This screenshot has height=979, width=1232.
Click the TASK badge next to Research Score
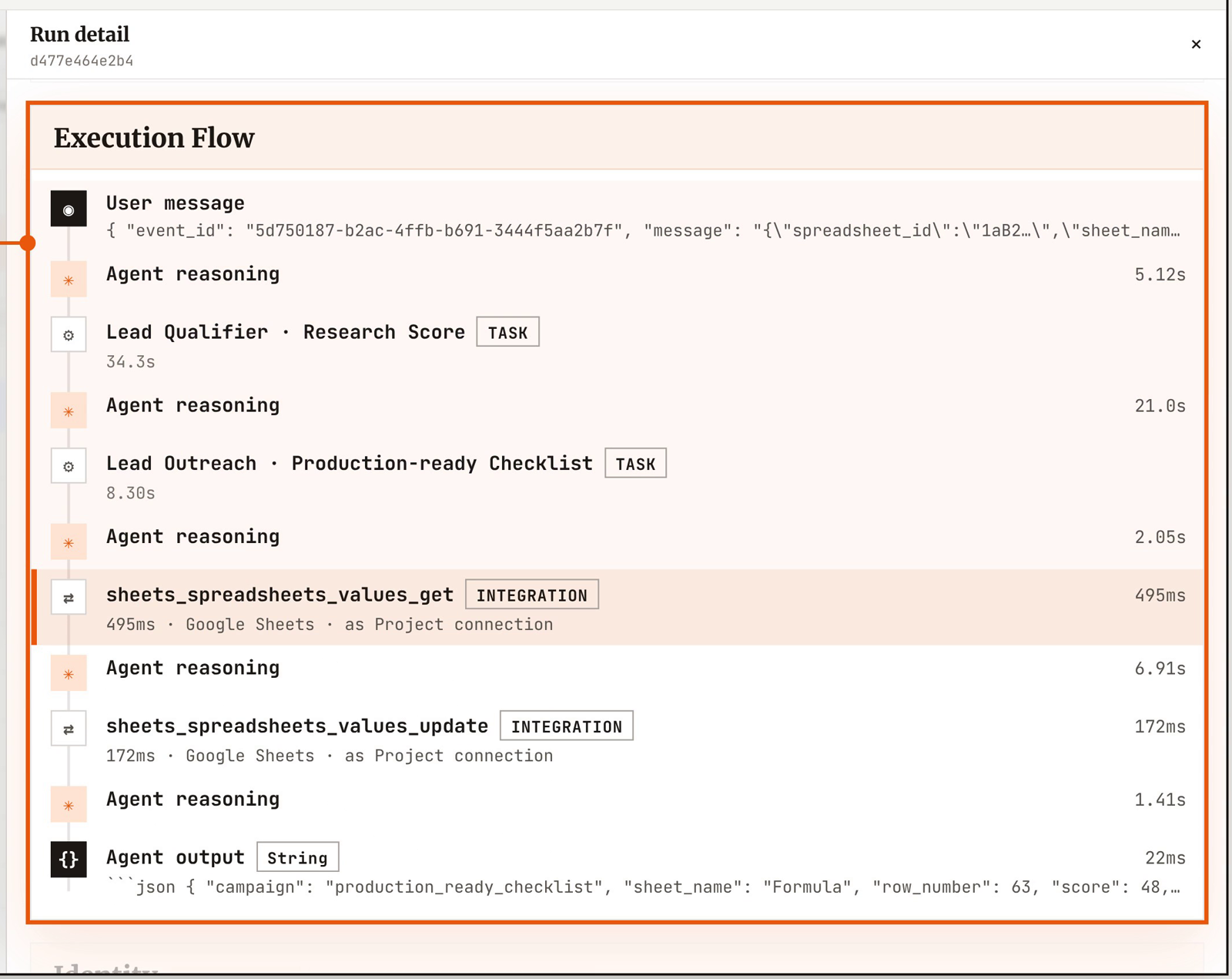507,332
